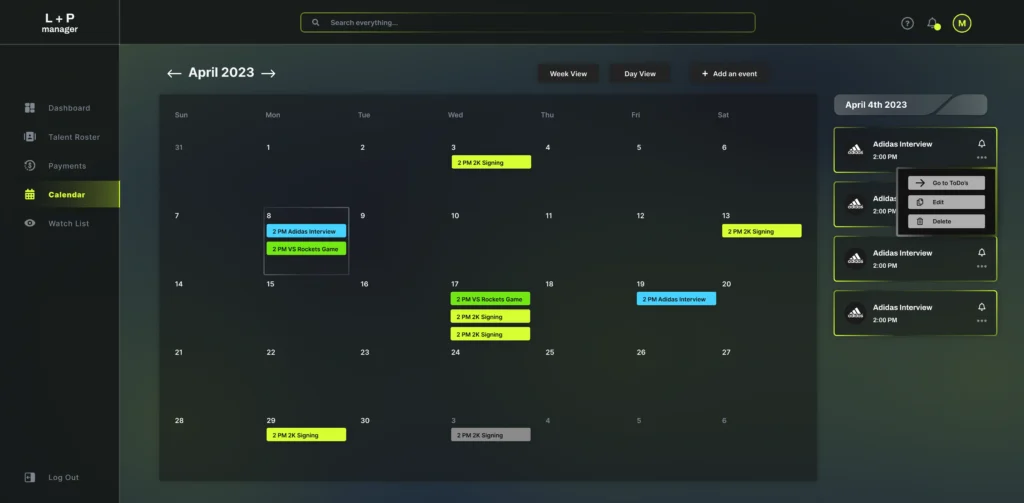Image resolution: width=1024 pixels, height=503 pixels.
Task: Select the Calendar sidebar item
Action: point(60,195)
